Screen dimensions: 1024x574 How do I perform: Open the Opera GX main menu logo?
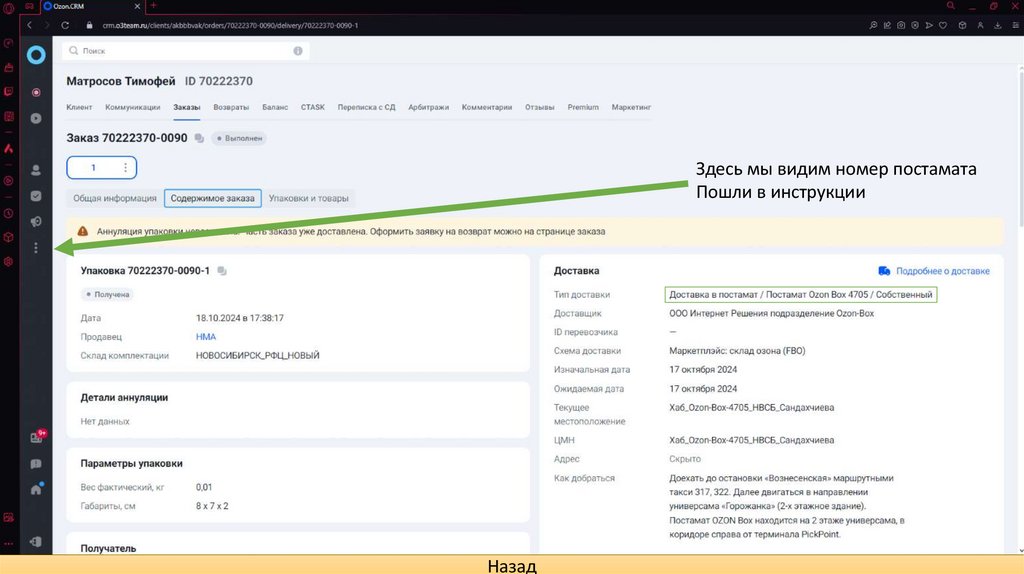pyautogui.click(x=8, y=8)
